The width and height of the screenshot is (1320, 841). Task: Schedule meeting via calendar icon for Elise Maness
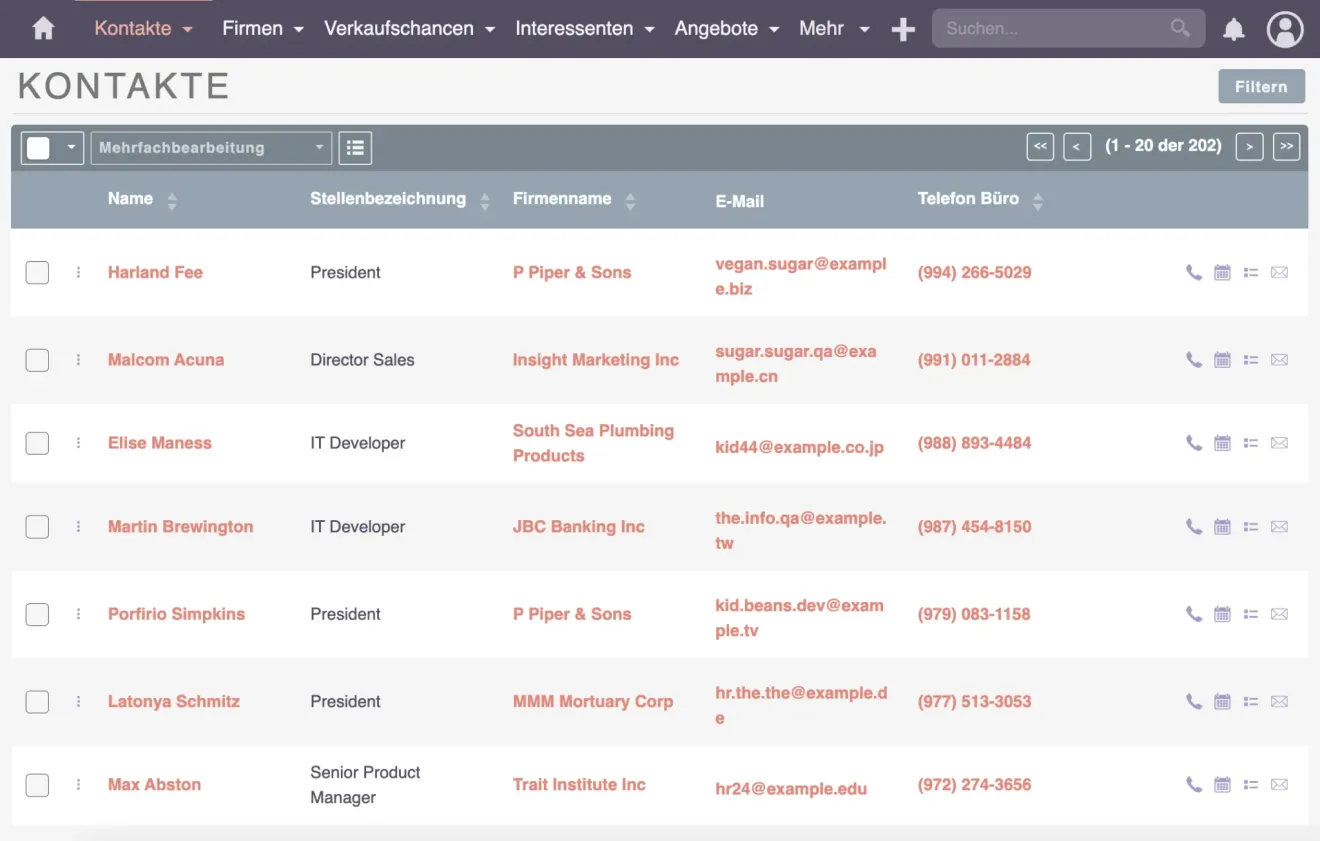click(x=1222, y=443)
